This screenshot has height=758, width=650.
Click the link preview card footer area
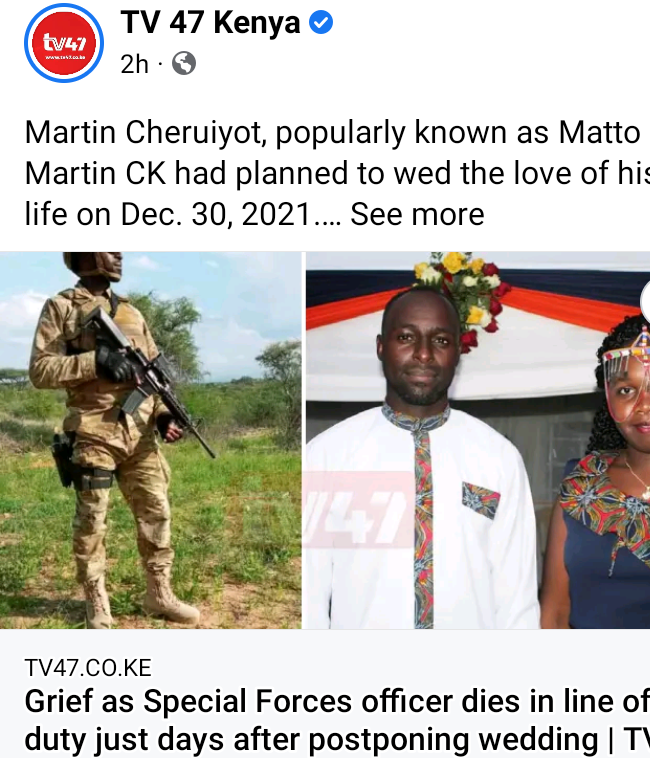325,694
